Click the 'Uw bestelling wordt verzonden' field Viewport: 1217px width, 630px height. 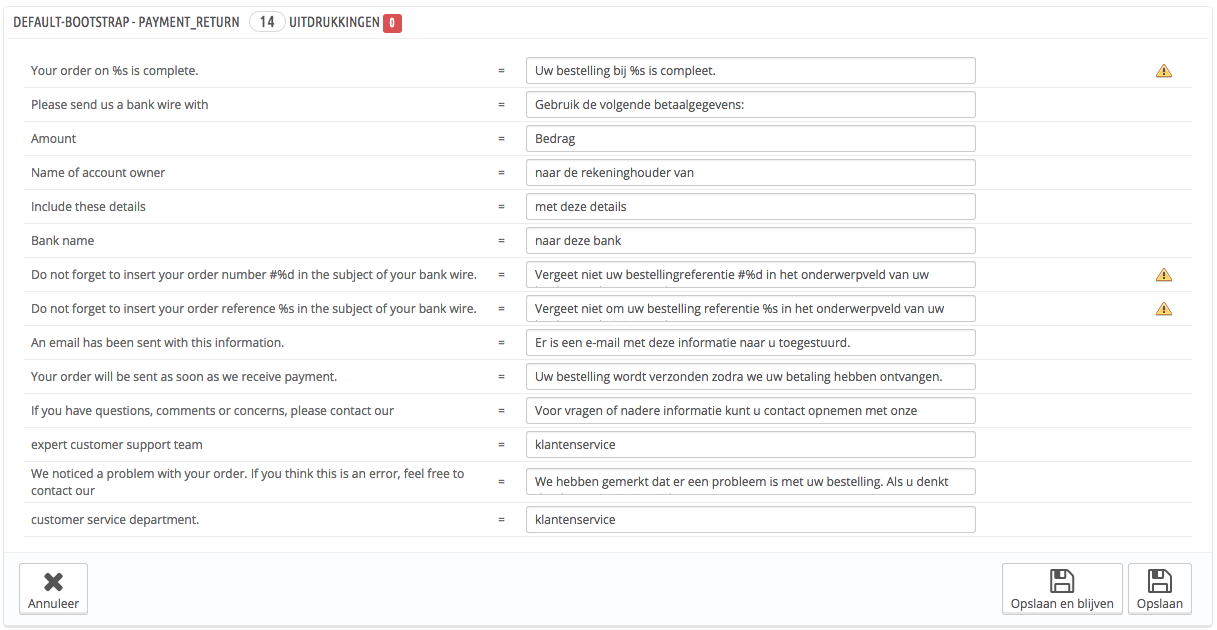[750, 377]
